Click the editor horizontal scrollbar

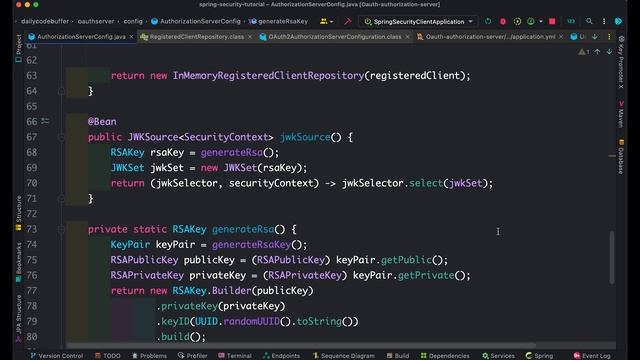(301, 346)
